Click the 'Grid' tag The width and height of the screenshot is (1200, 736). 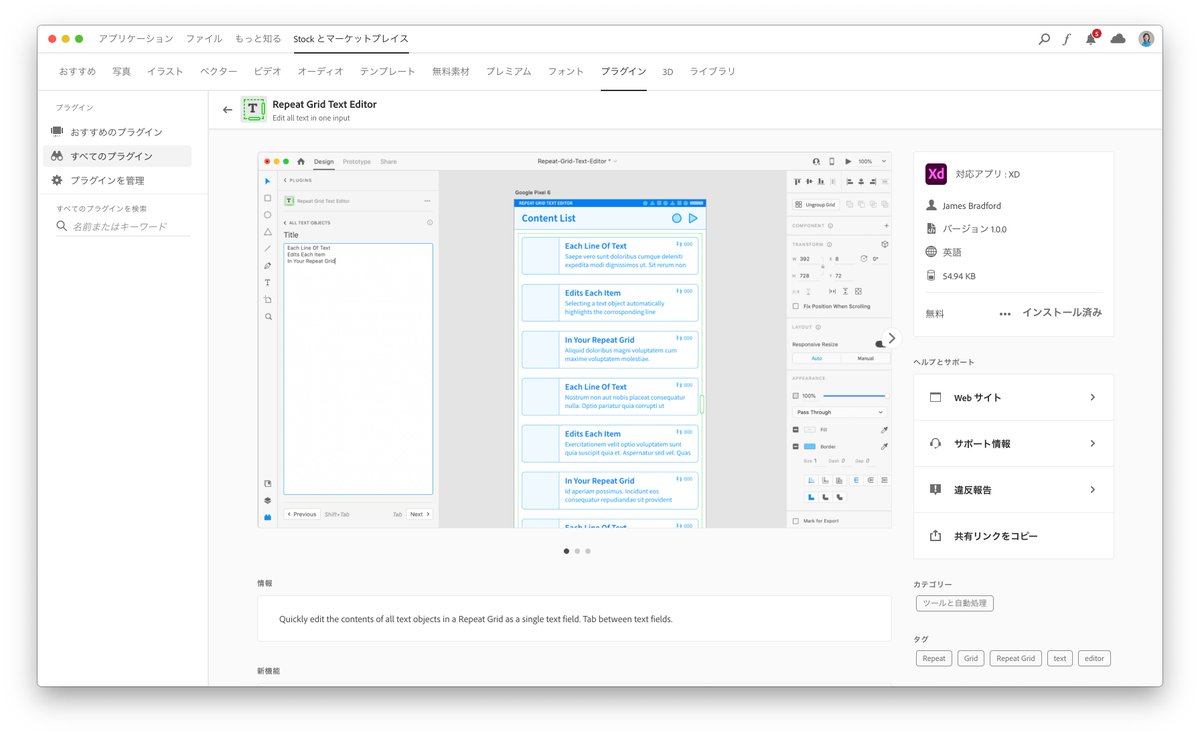[970, 658]
